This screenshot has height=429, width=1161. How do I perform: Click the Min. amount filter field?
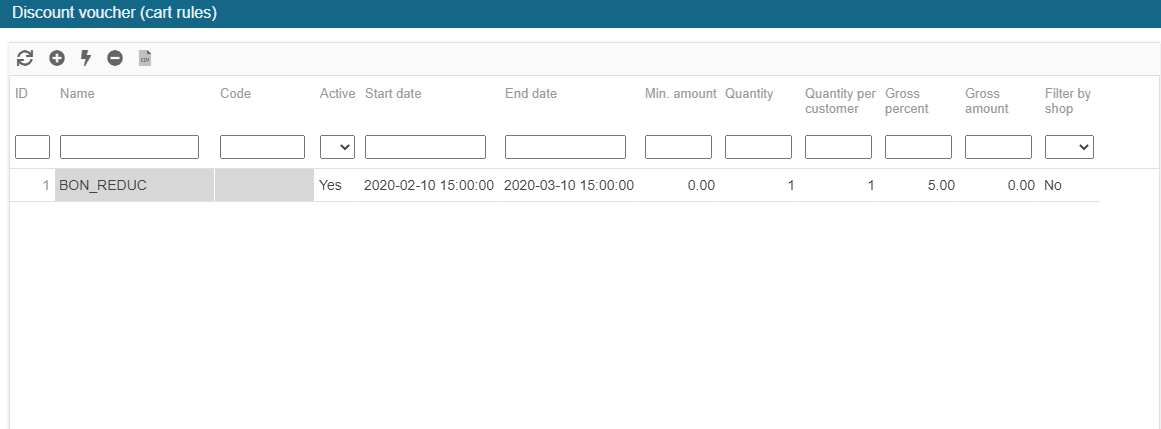click(678, 147)
